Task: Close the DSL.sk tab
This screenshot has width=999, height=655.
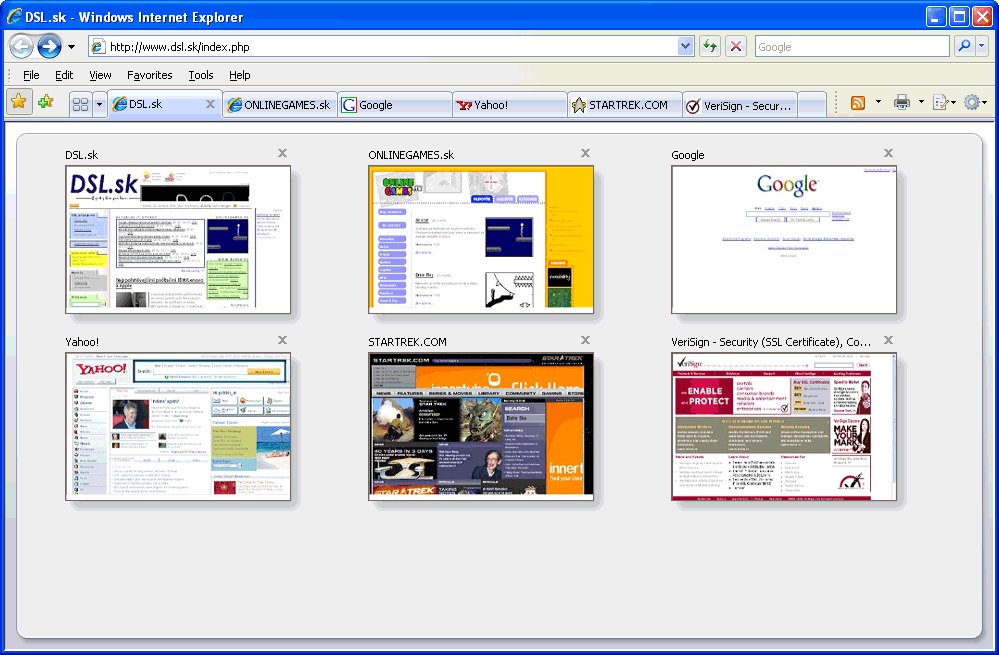Action: (210, 104)
